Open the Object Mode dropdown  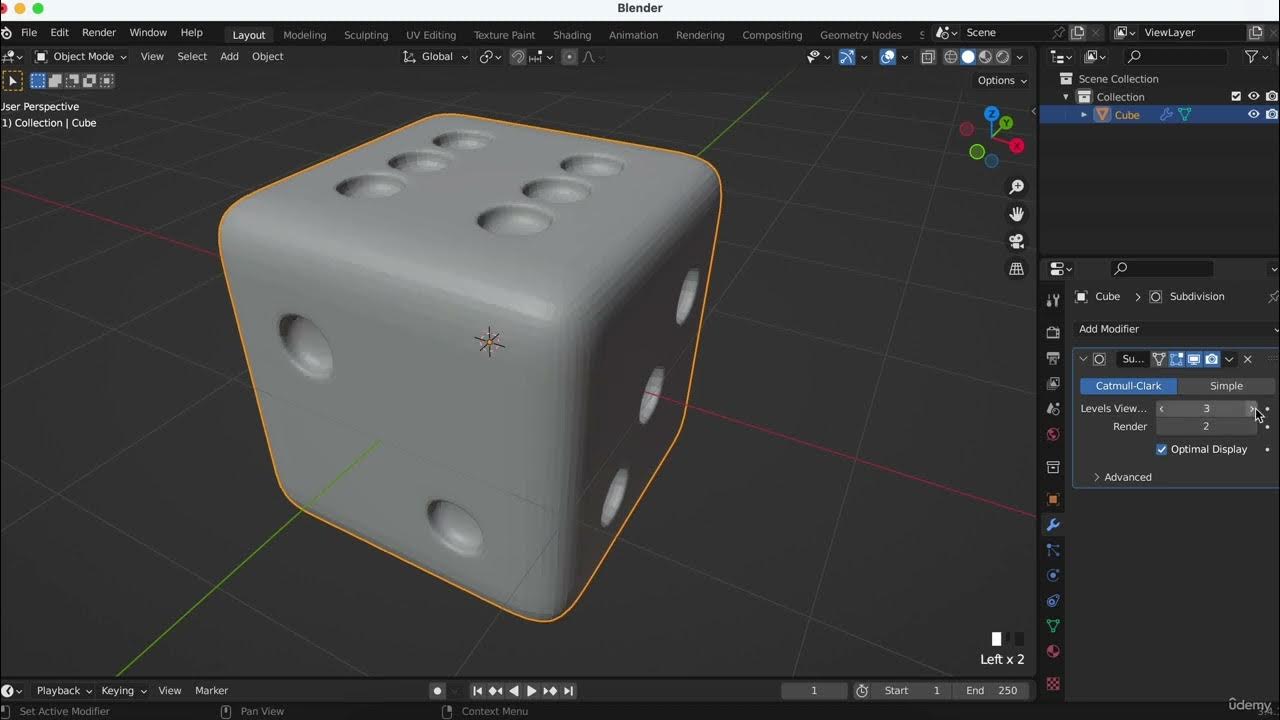coord(81,57)
